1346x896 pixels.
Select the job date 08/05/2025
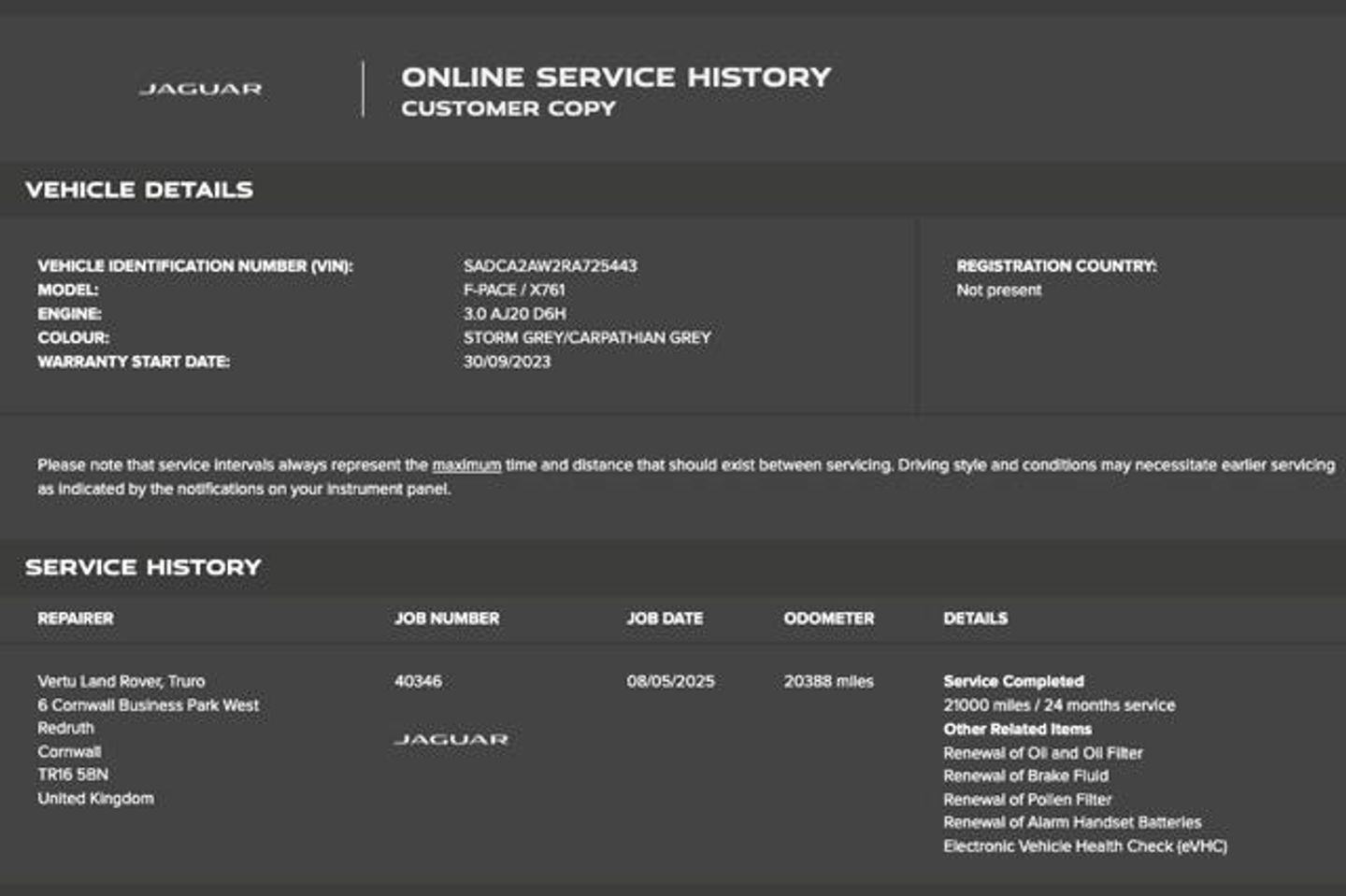[670, 681]
